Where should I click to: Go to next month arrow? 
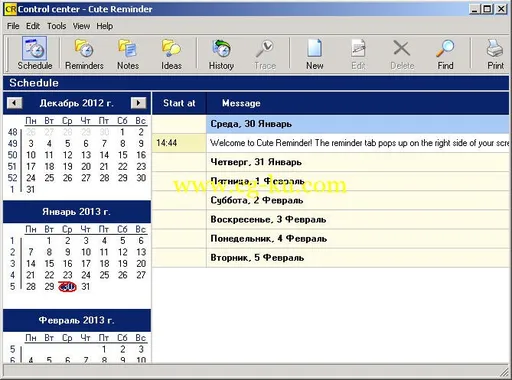(x=138, y=103)
